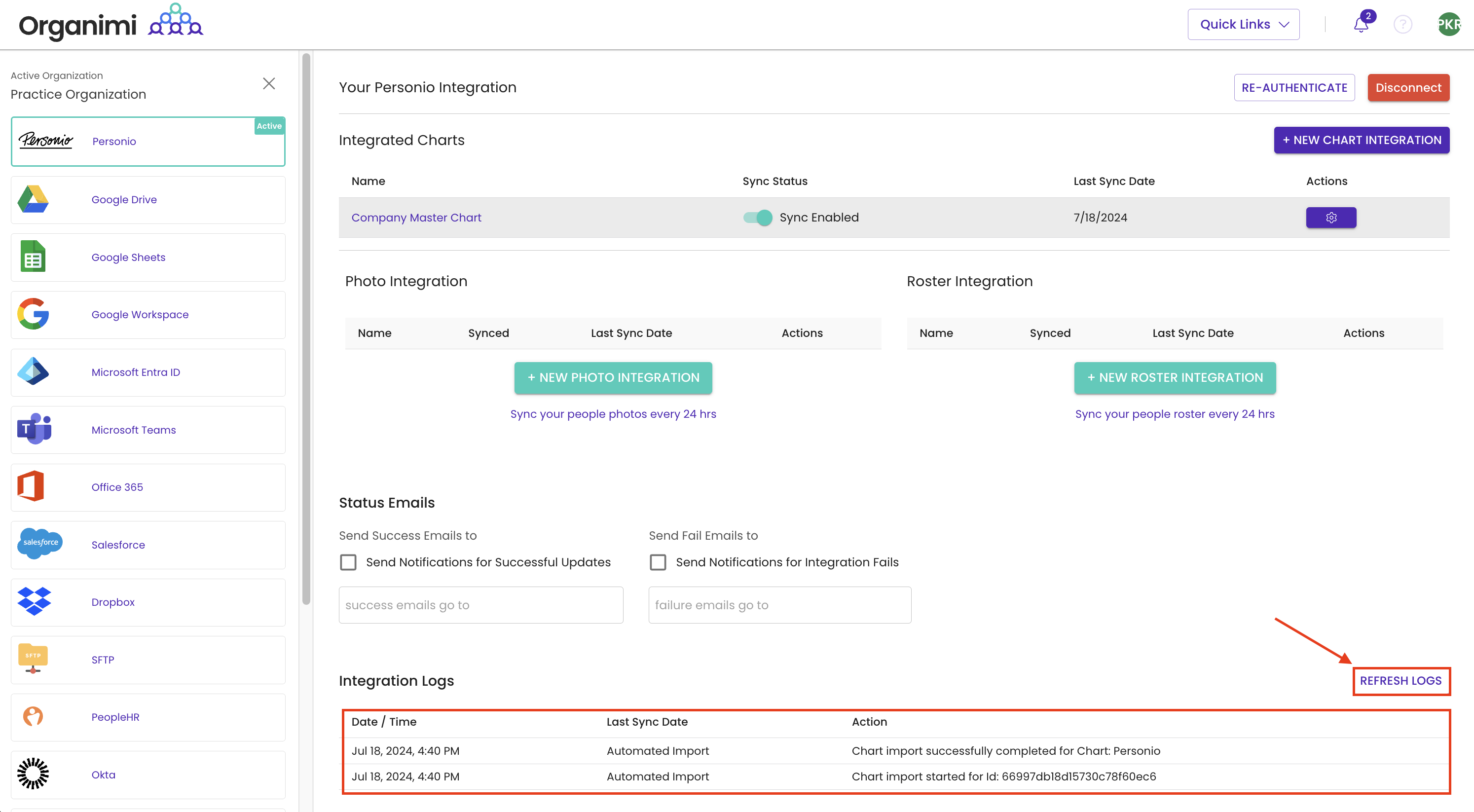Click REFRESH LOGS

[1401, 680]
